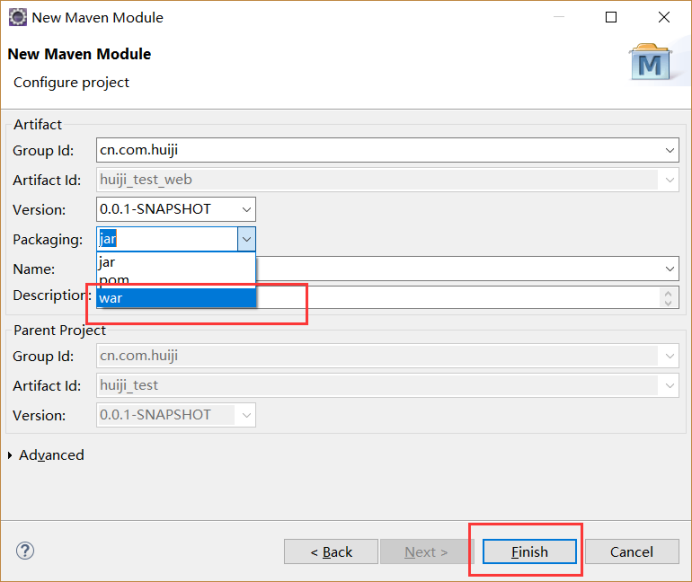The width and height of the screenshot is (692, 582).
Task: Click the Packaging text field showing jar
Action: (x=167, y=239)
